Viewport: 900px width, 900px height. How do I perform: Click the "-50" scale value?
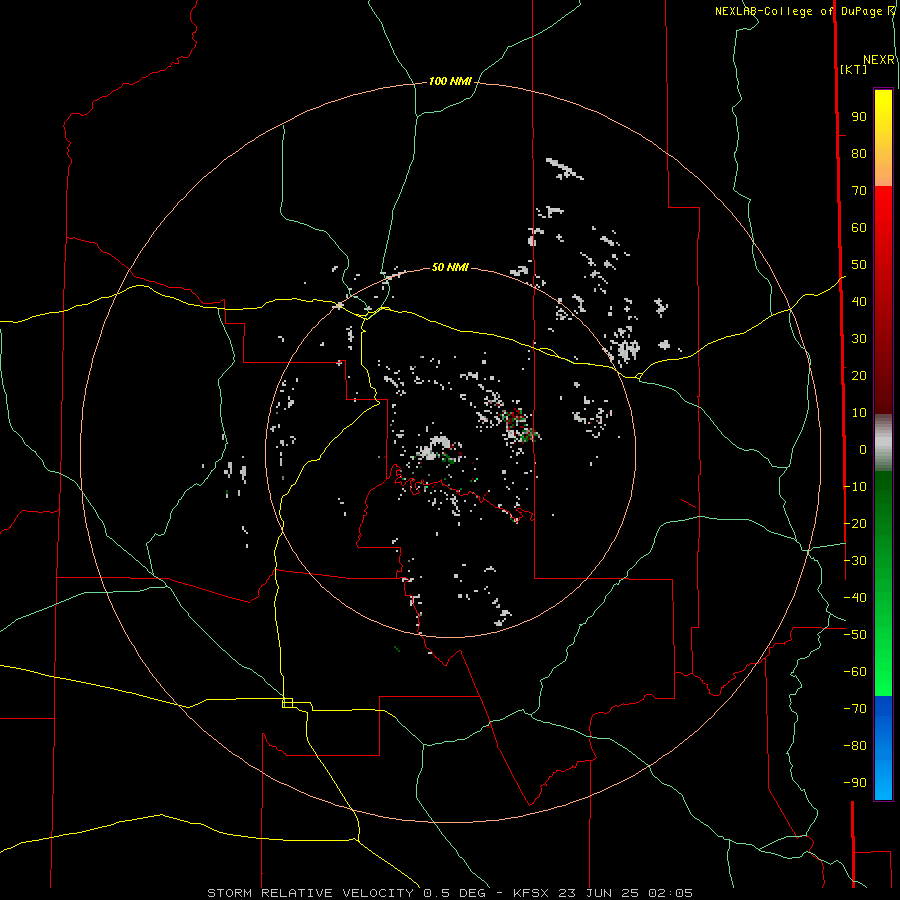[855, 635]
